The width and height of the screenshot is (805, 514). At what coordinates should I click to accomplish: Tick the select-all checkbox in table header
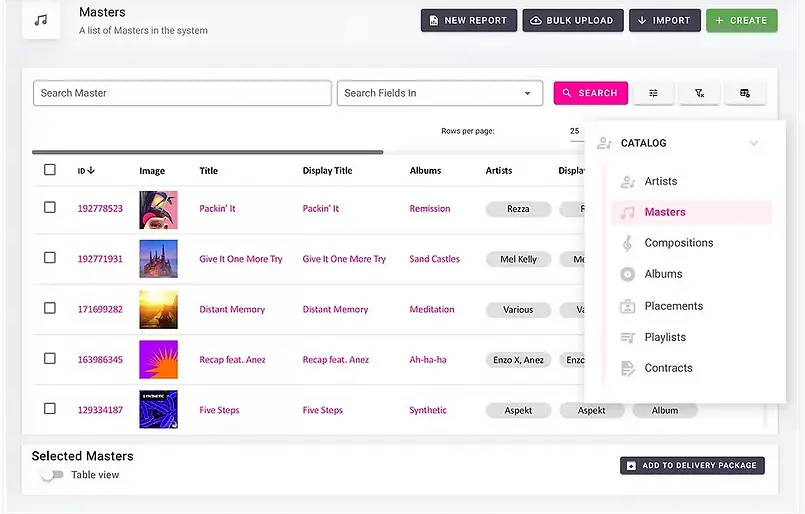point(50,169)
